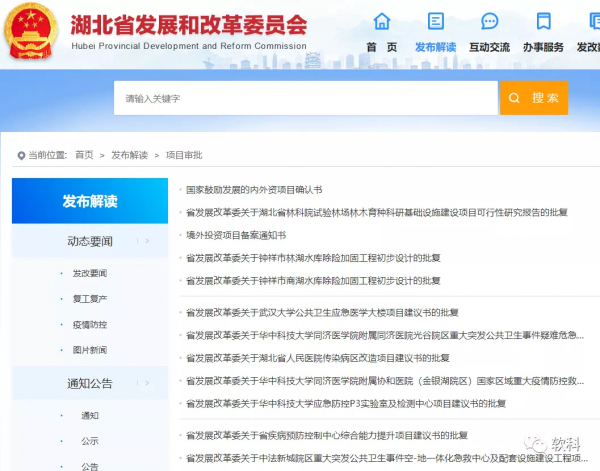Click the orange 搜索 button
Viewport: 600px width, 471px height.
[534, 98]
